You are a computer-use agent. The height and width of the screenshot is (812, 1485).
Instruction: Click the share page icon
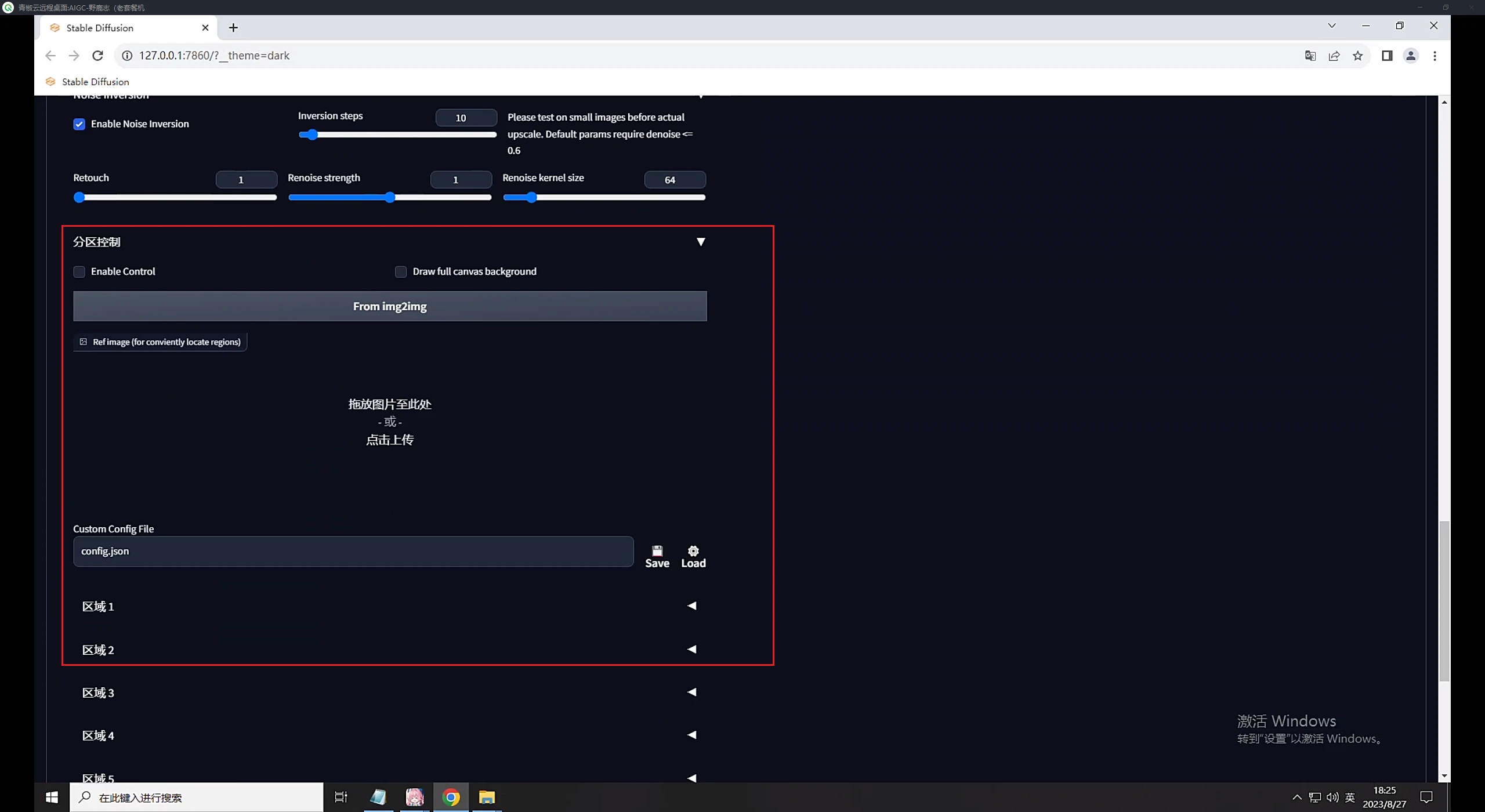click(1334, 56)
